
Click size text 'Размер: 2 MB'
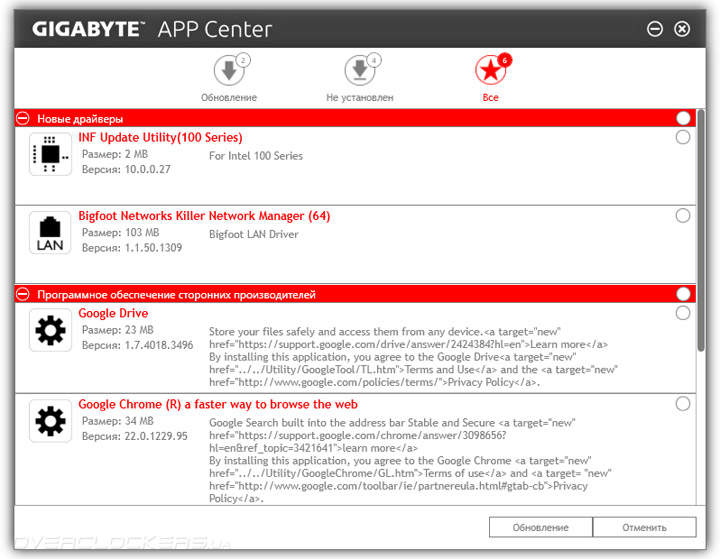tap(115, 154)
